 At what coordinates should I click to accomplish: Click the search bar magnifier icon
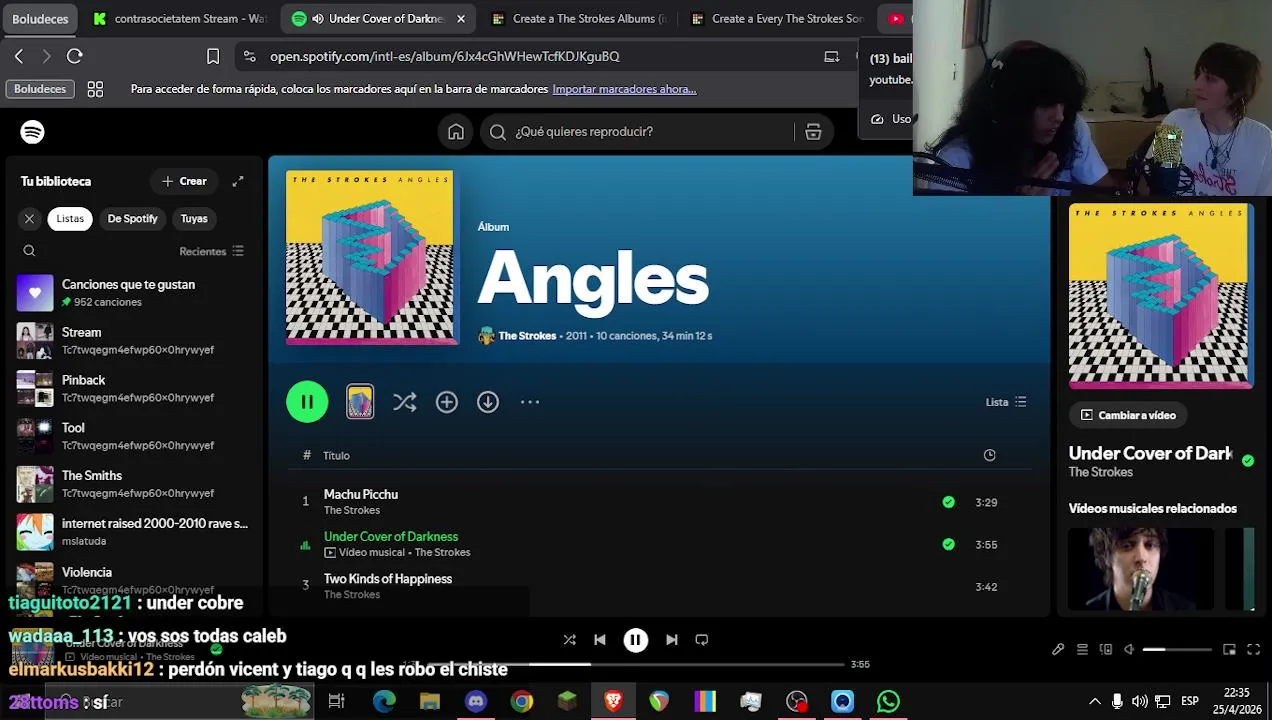[x=497, y=132]
